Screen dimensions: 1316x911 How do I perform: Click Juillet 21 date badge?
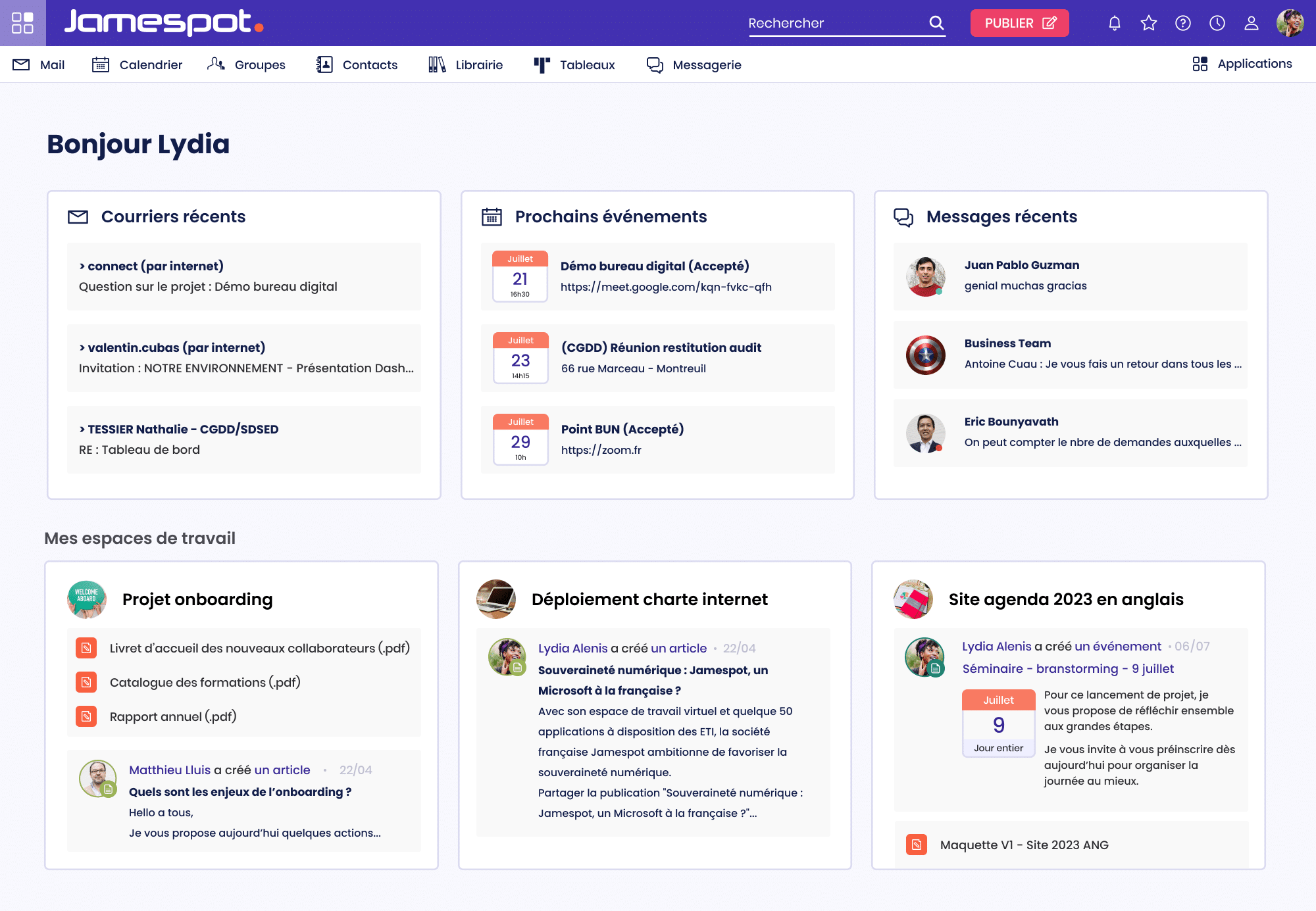(x=520, y=276)
